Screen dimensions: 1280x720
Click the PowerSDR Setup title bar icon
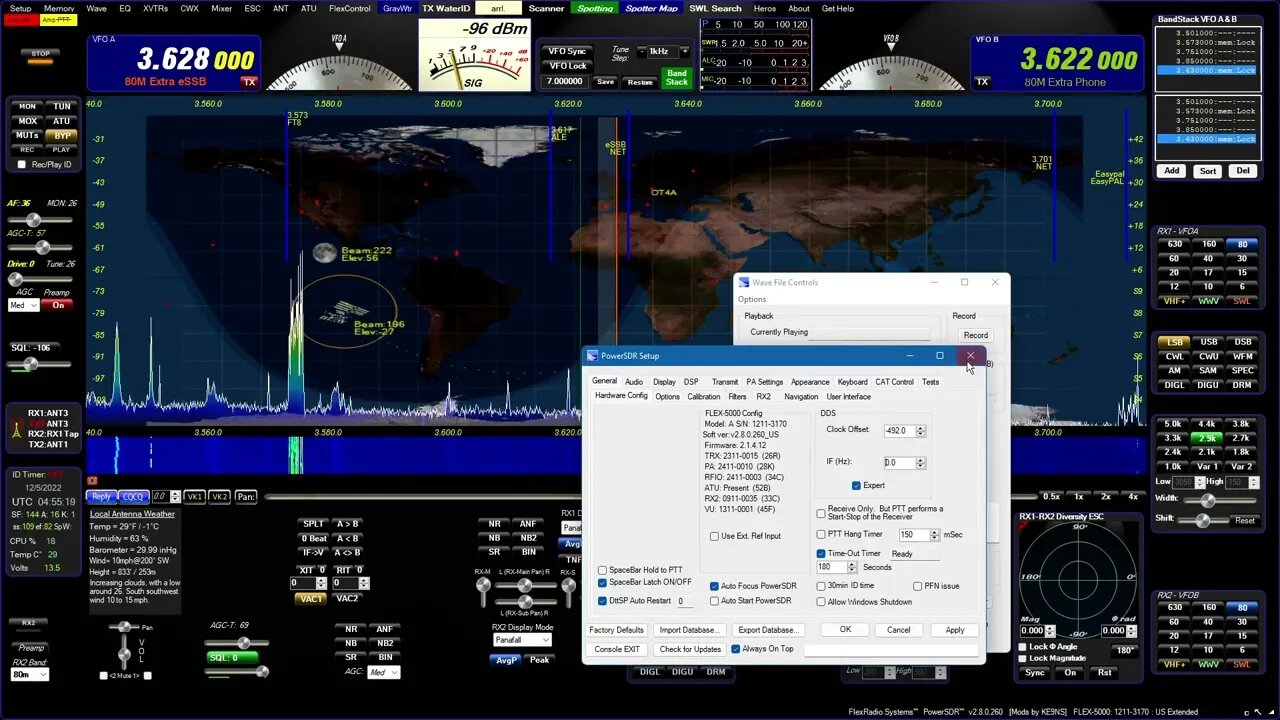592,356
